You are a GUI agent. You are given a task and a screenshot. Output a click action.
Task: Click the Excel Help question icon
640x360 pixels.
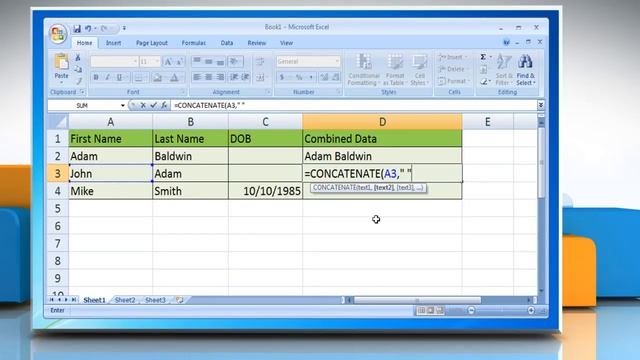click(507, 42)
